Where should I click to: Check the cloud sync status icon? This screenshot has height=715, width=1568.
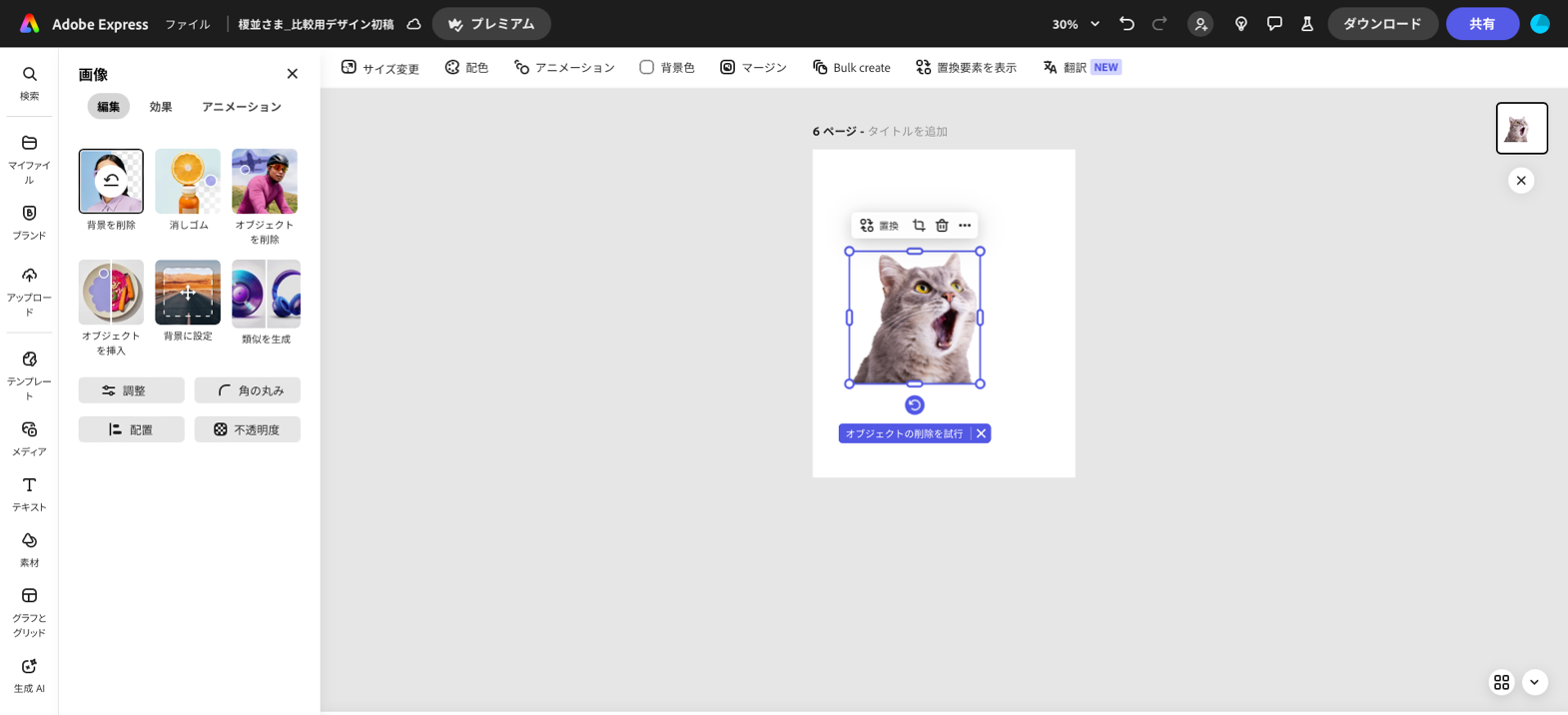click(413, 24)
